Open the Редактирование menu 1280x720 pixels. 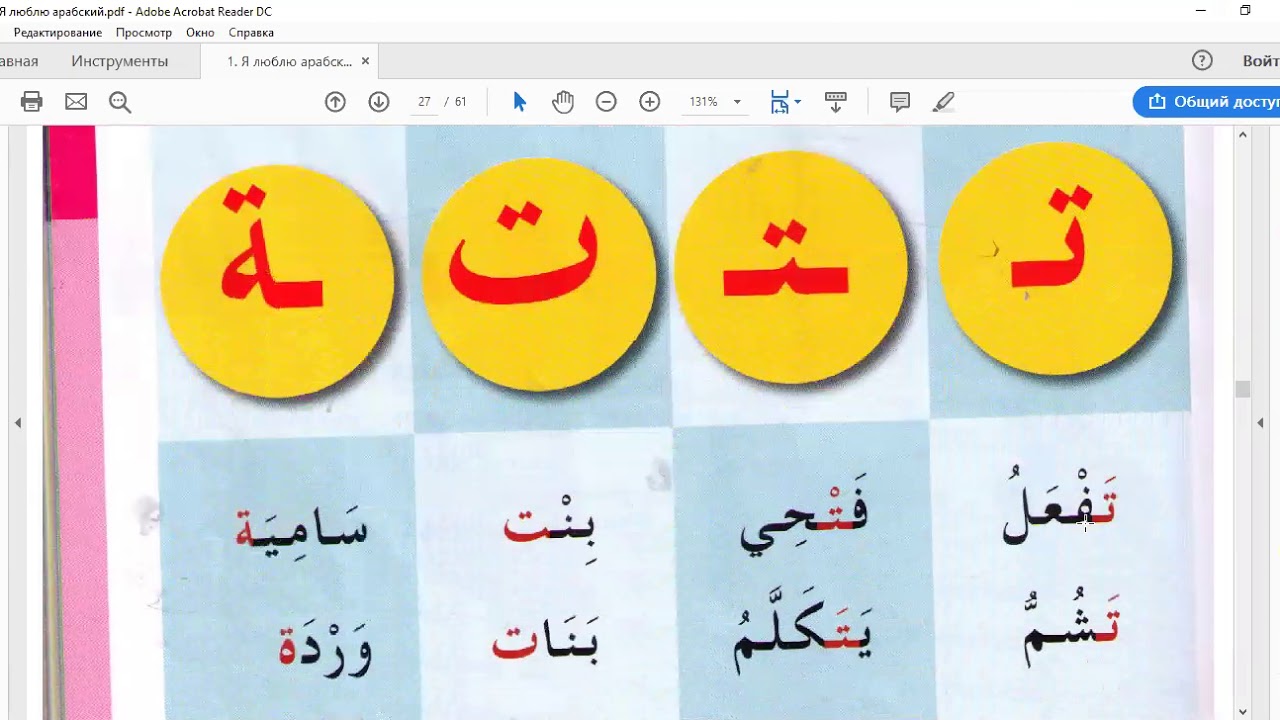[x=58, y=32]
